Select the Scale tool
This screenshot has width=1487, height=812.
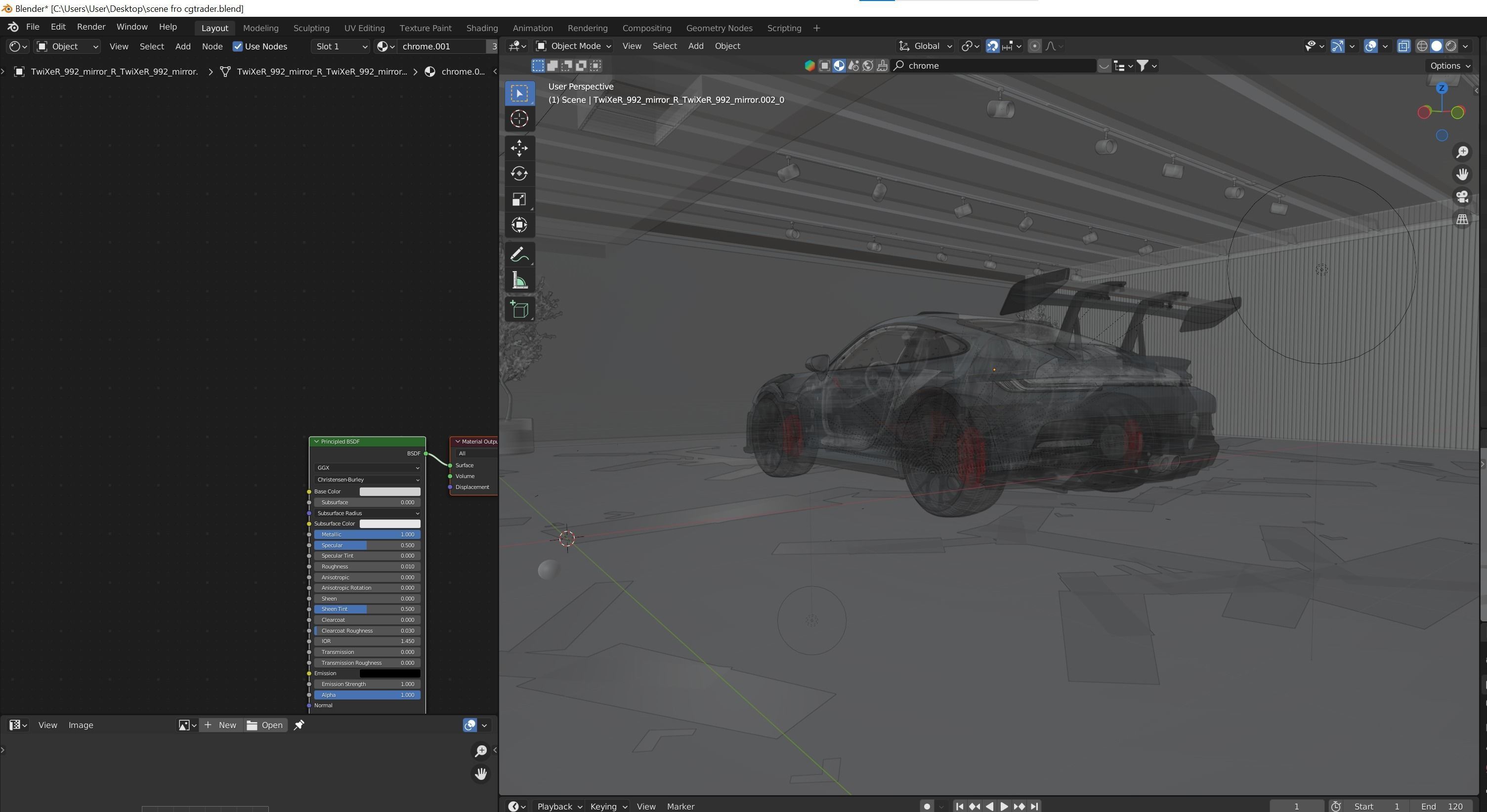pos(519,199)
